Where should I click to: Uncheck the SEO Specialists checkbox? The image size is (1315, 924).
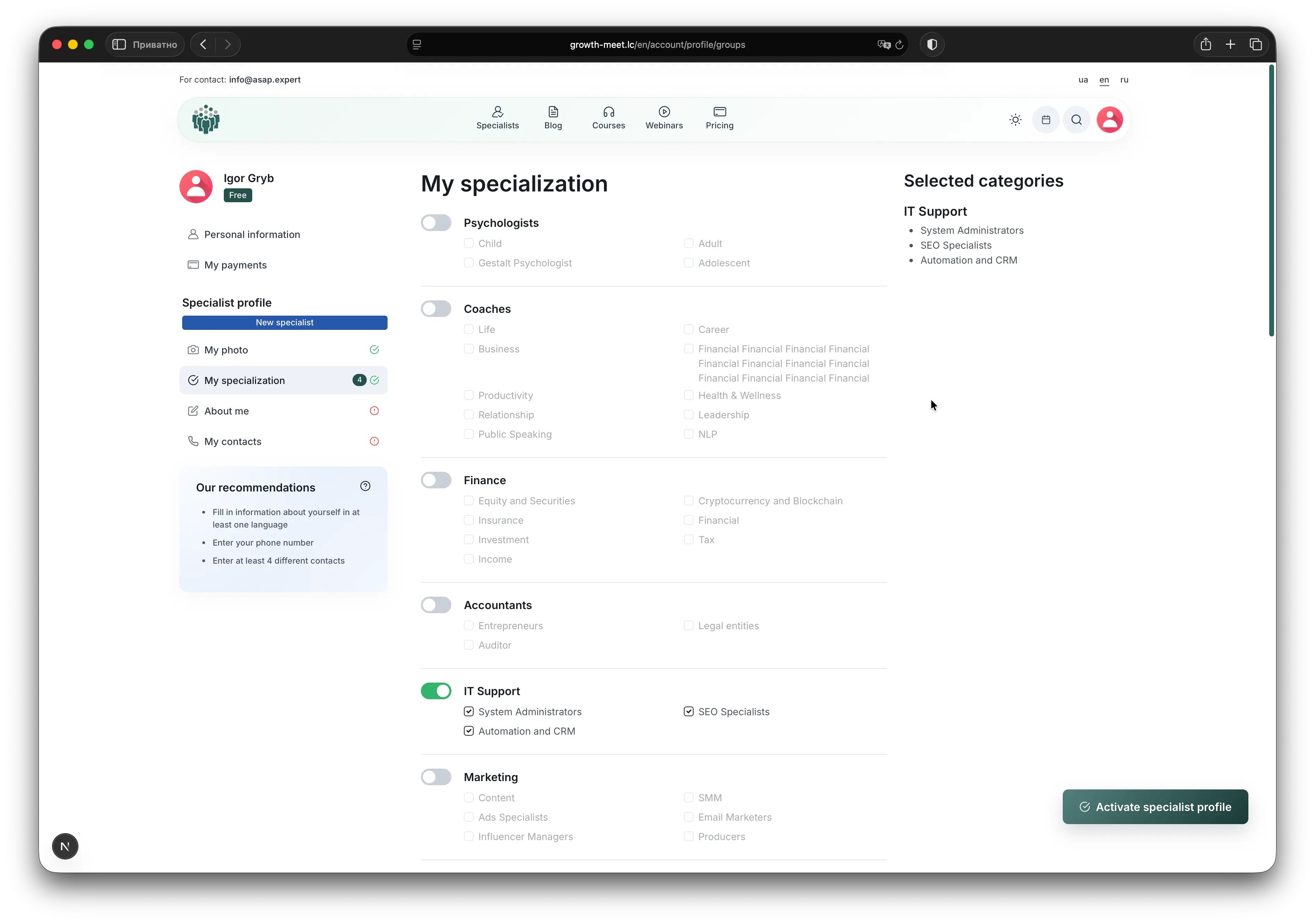coord(688,712)
